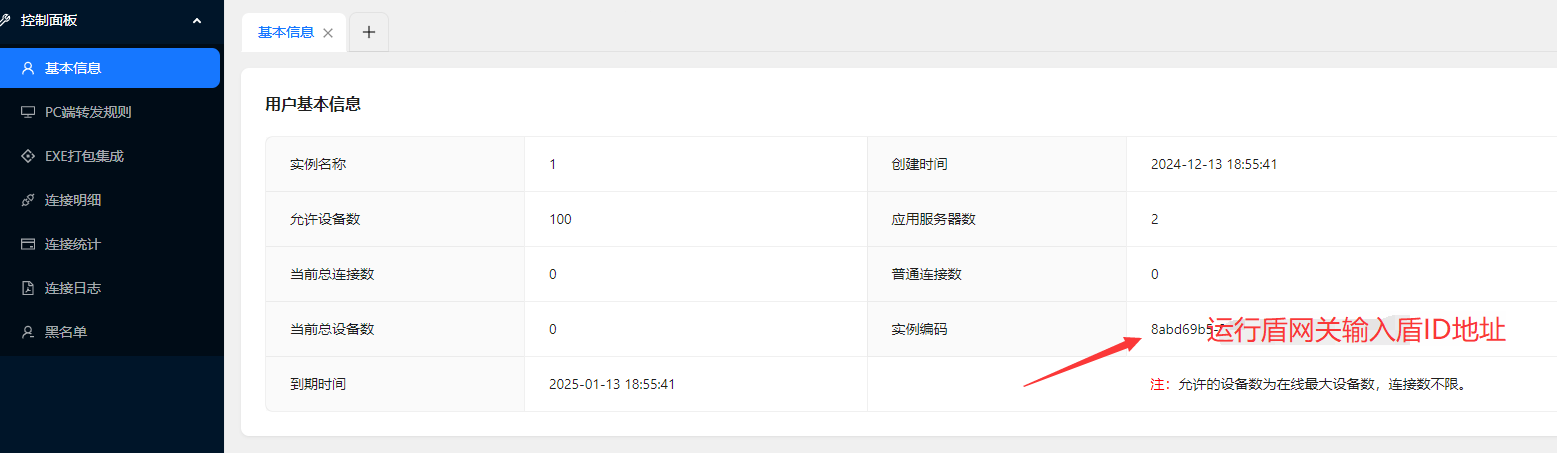Click the link icon for 连接明细
The height and width of the screenshot is (453, 1557).
(28, 200)
